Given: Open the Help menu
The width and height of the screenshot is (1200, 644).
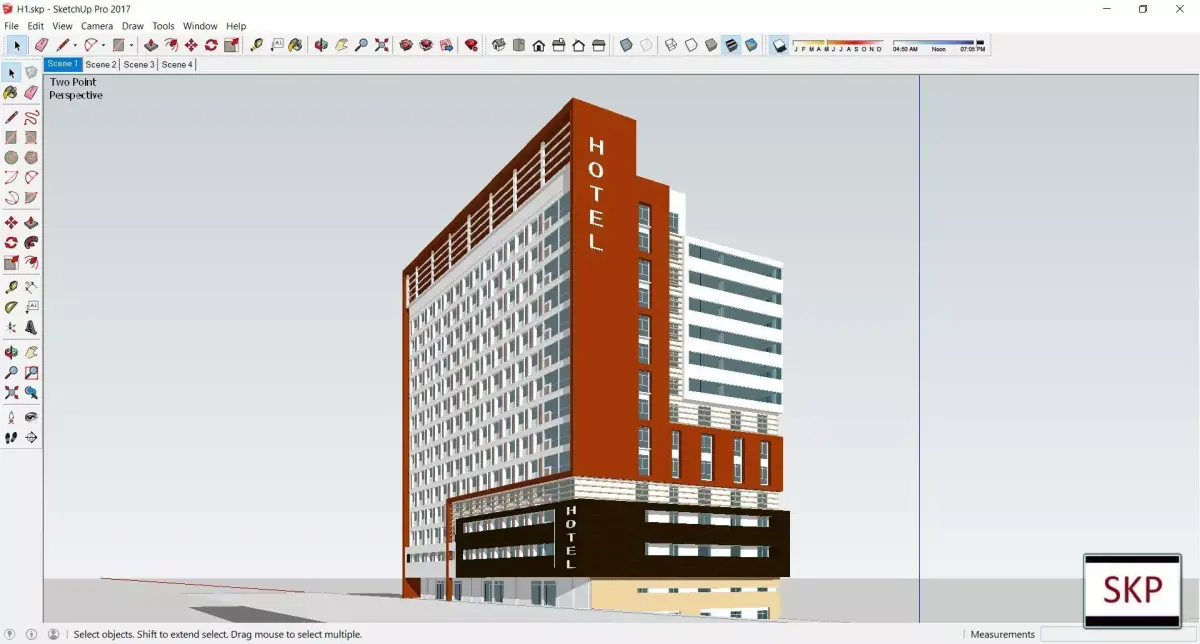Looking at the screenshot, I should 236,26.
